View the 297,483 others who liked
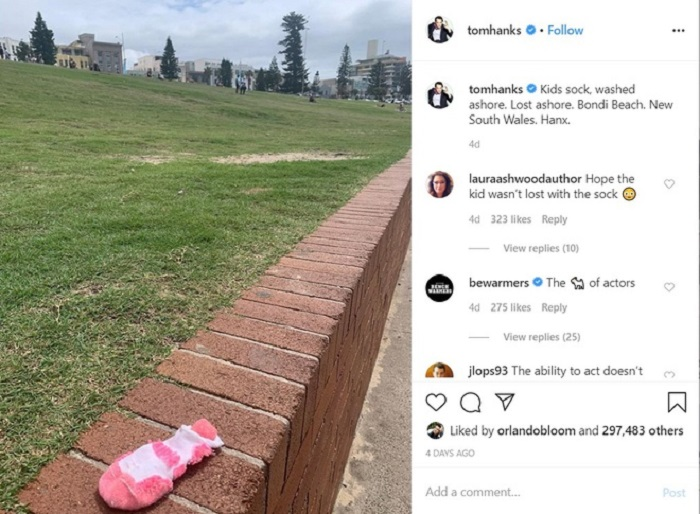700x514 pixels. pyautogui.click(x=642, y=430)
